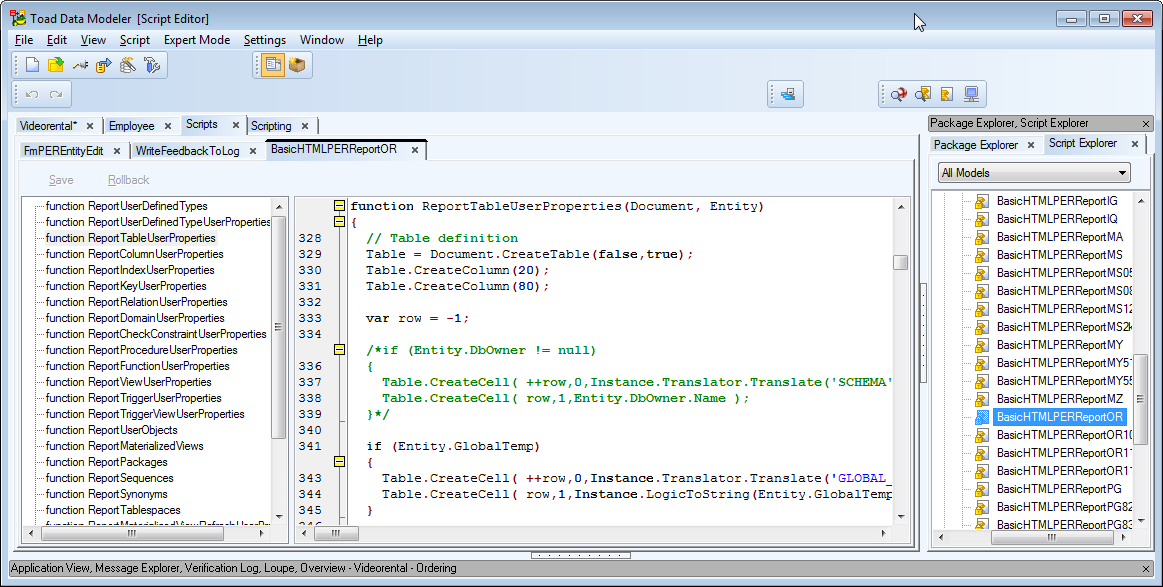Collapse the Entity.DbOwner comment block fold marker
The height and width of the screenshot is (587, 1163).
[x=339, y=350]
